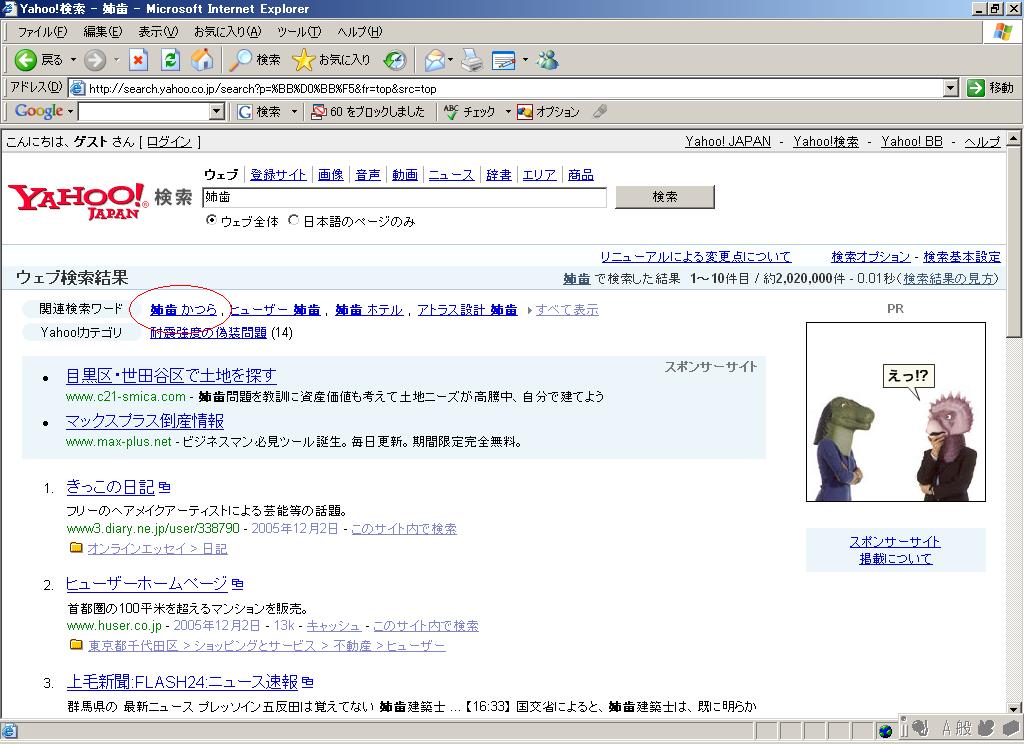Image resolution: width=1024 pixels, height=744 pixels.
Task: Open the 辞書 search tab
Action: point(499,174)
